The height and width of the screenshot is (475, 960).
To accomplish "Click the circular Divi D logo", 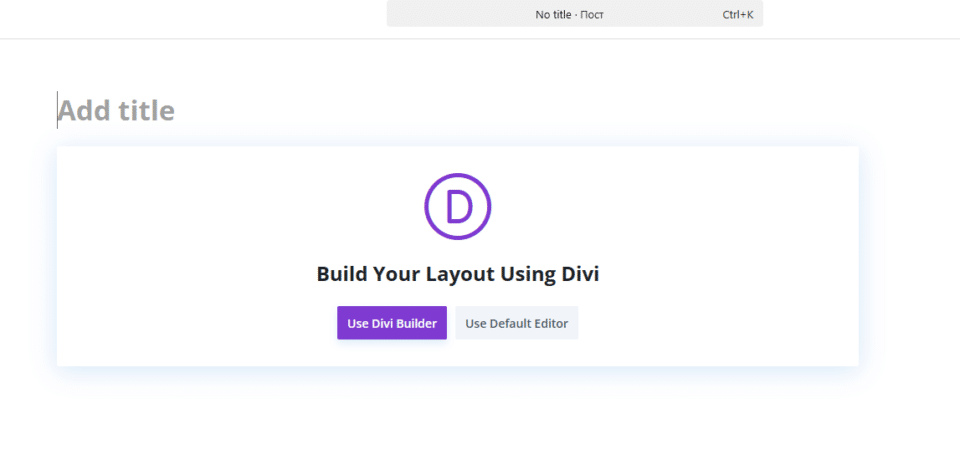I will [458, 207].
